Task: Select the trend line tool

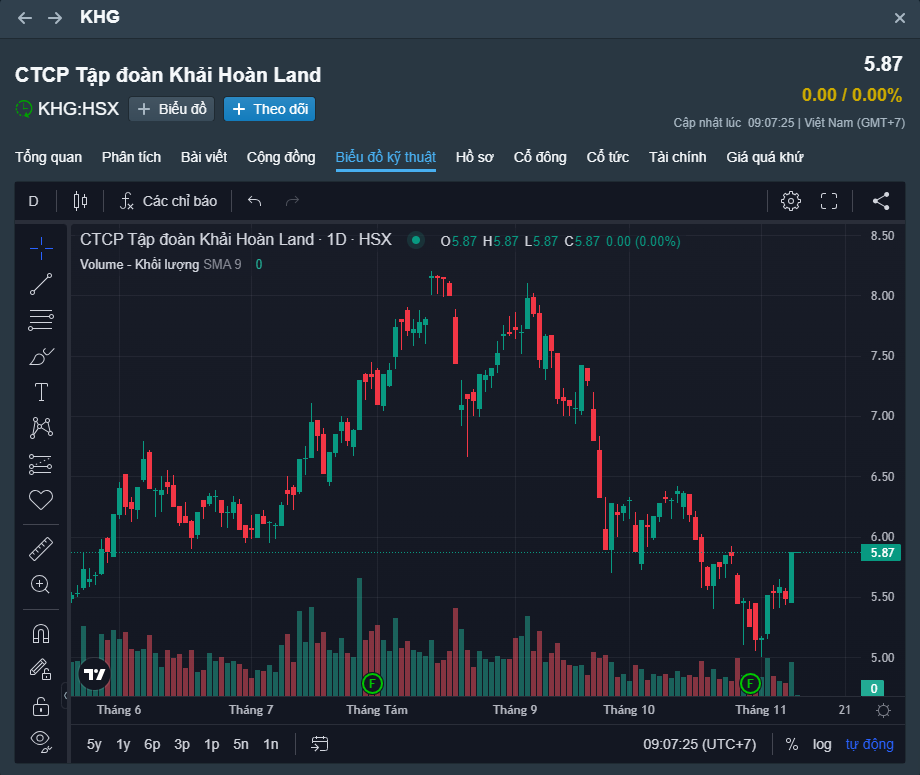Action: (41, 285)
